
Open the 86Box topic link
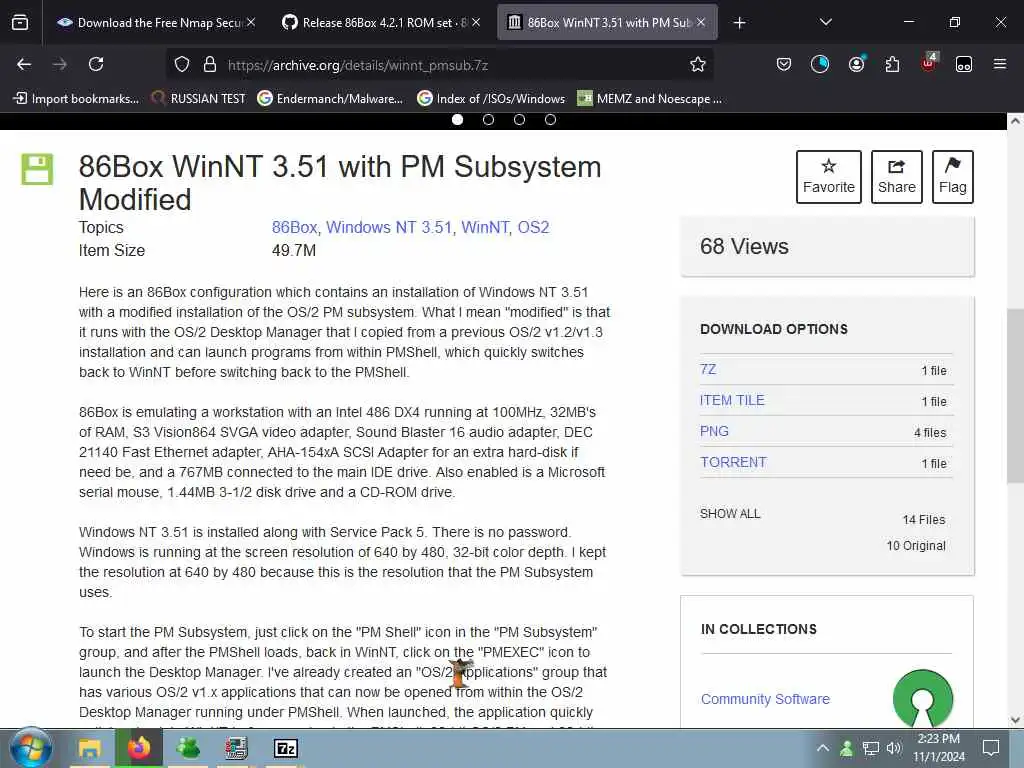tap(294, 227)
